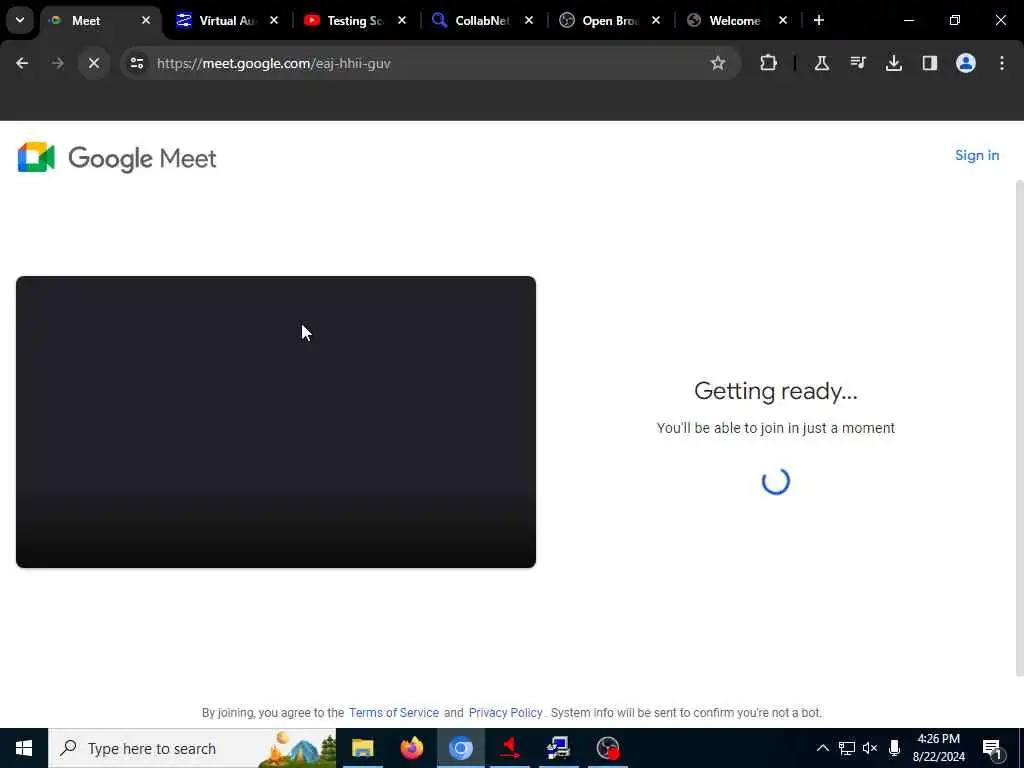The width and height of the screenshot is (1024, 768).
Task: Open OBS Studio from taskbar
Action: point(608,748)
